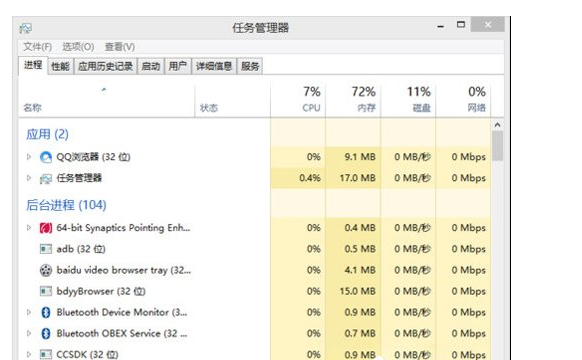Click the adb row's 0 MB/秒 disk value

pos(412,249)
